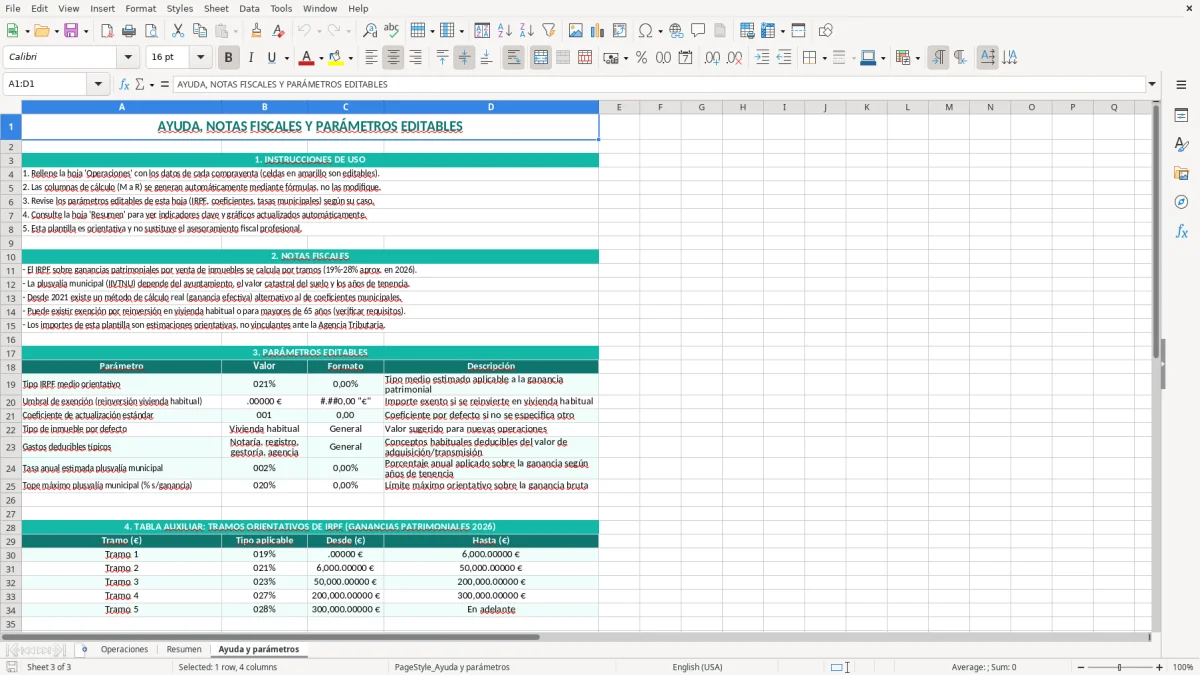The image size is (1200, 675).
Task: Insert a comment
Action: pos(698,31)
